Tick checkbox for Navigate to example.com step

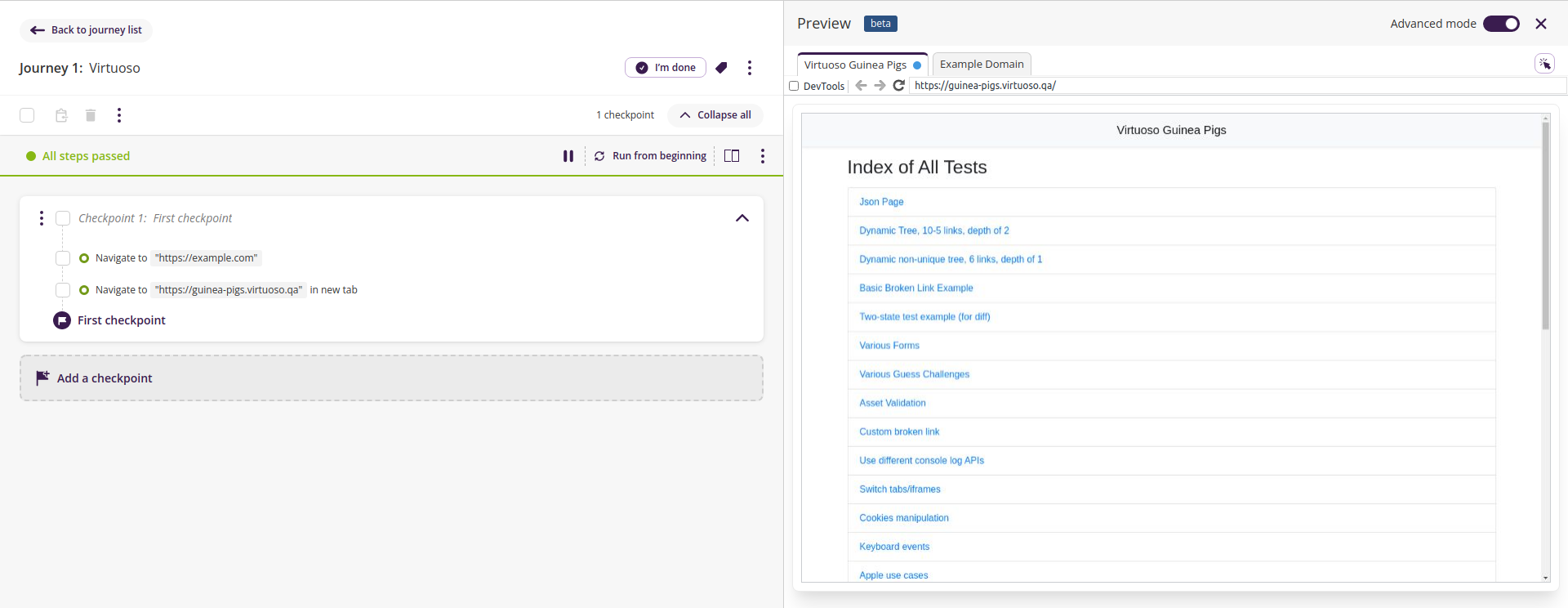coord(63,258)
